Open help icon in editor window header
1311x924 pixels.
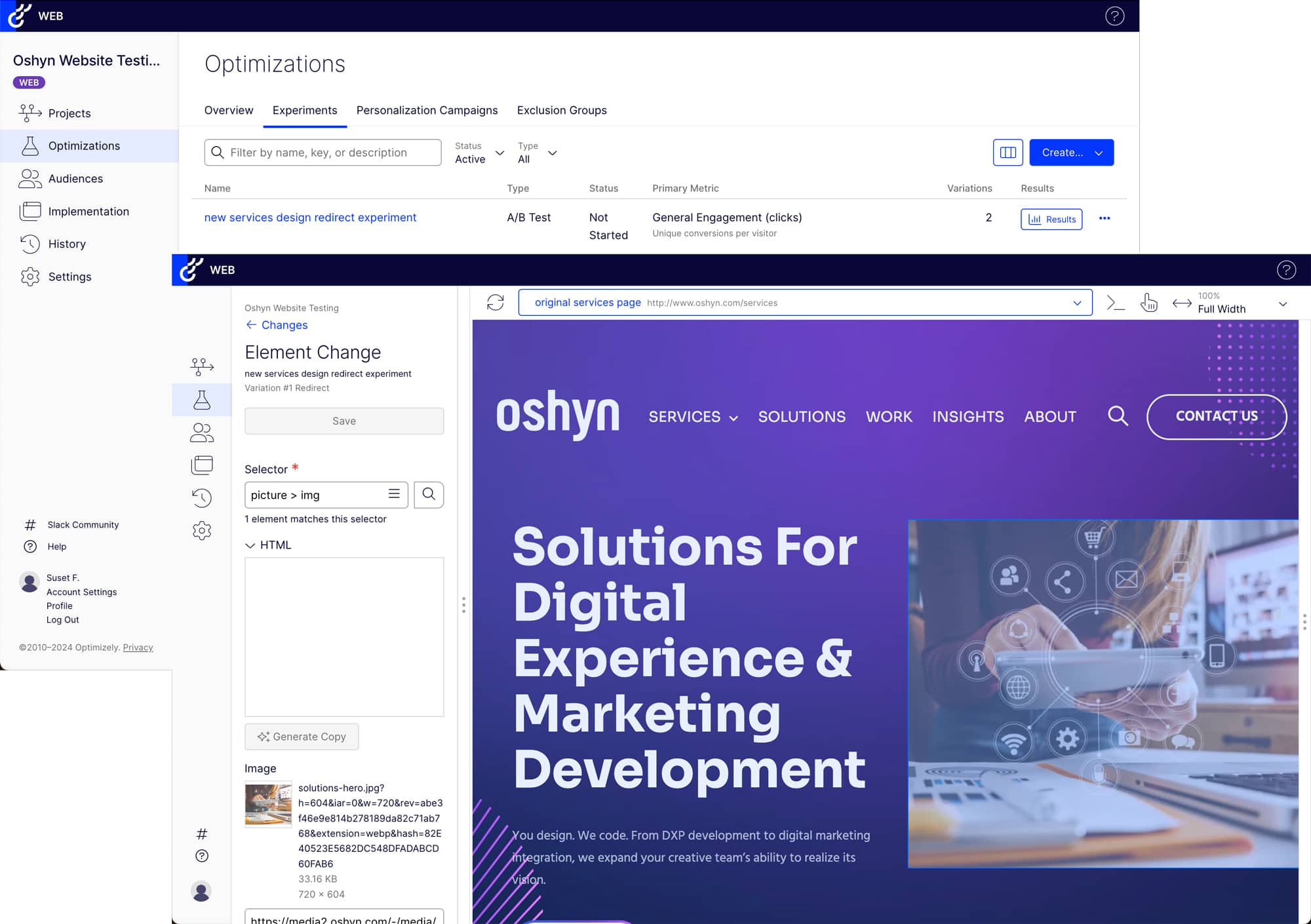pyautogui.click(x=1286, y=269)
